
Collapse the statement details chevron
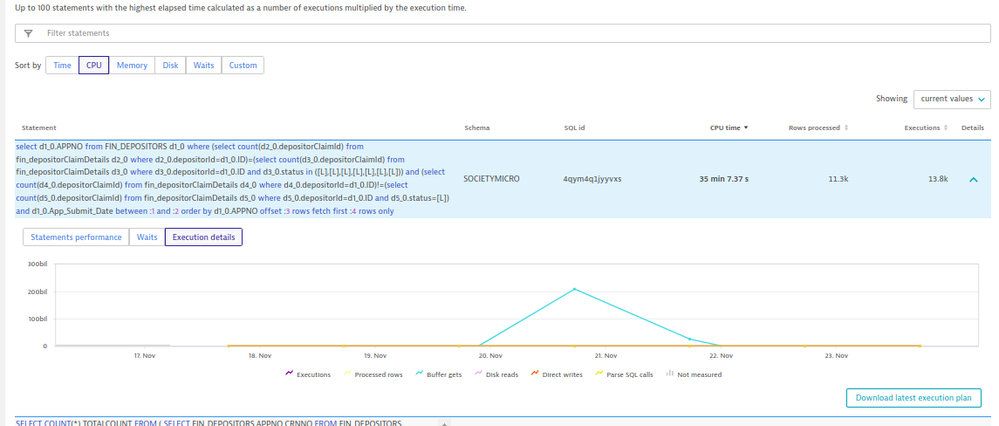tap(973, 180)
